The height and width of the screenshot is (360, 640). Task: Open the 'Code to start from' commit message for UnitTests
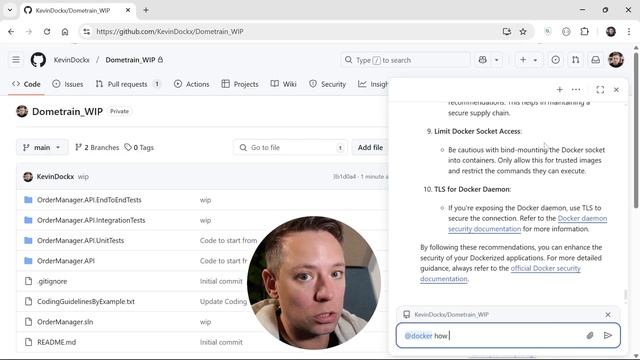point(229,240)
